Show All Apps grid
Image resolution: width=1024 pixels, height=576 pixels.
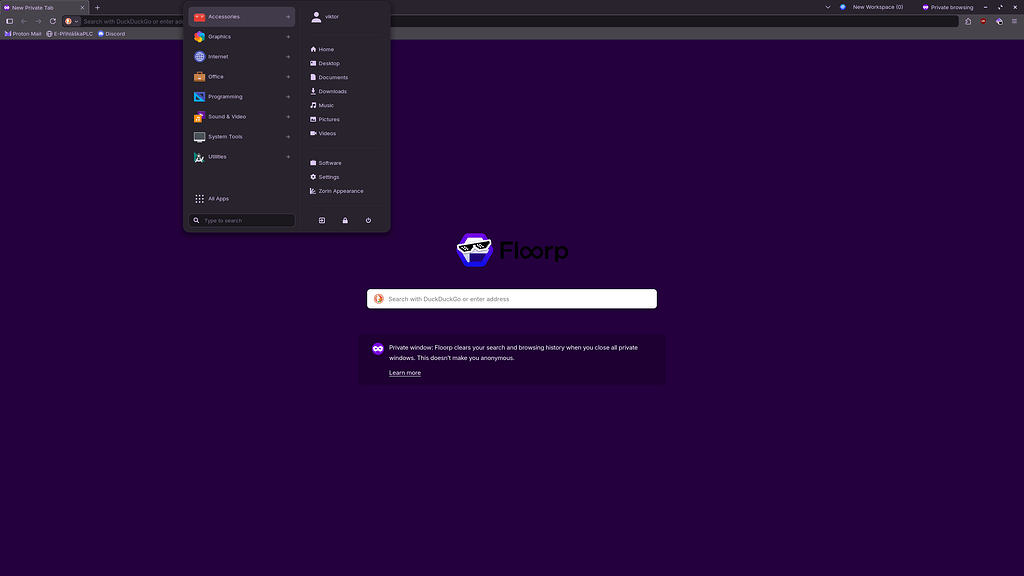pyautogui.click(x=241, y=199)
